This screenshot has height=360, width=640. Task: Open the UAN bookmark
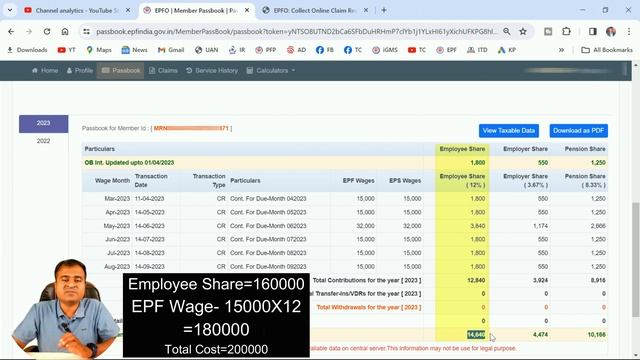pyautogui.click(x=207, y=50)
